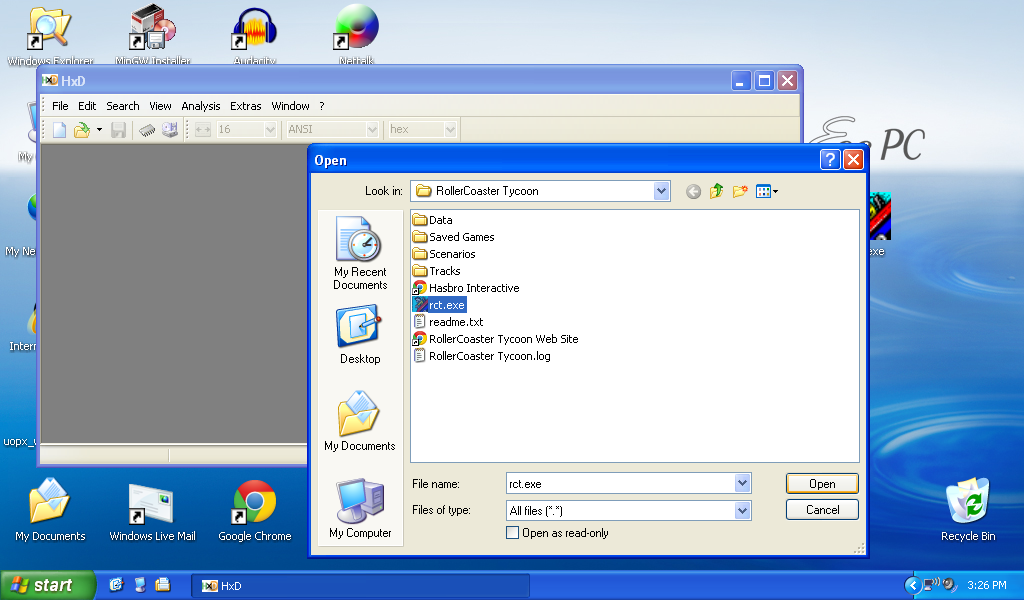Select the Hasbro Interactive shortcut
This screenshot has height=600, width=1024.
[466, 288]
